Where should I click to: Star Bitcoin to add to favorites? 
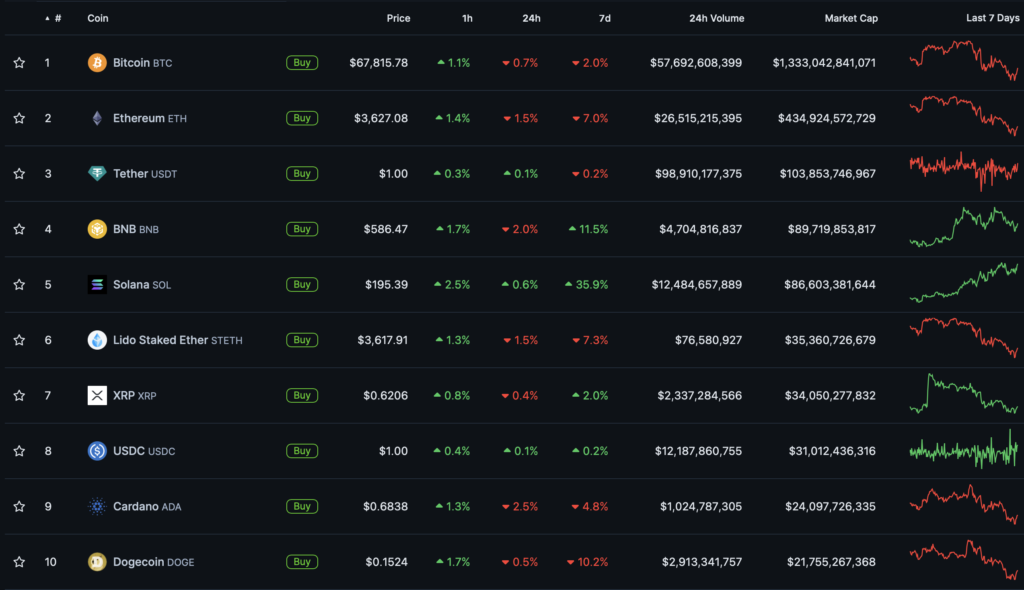19,63
